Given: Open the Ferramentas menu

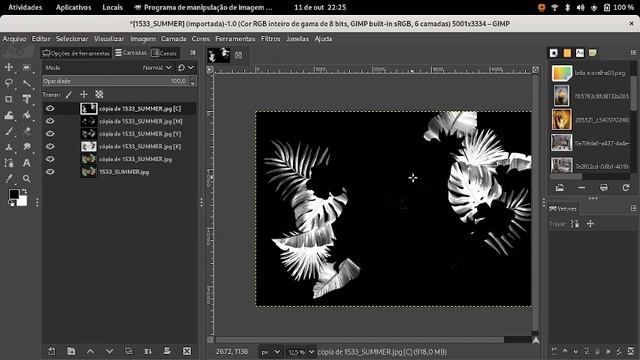Looking at the screenshot, I should pyautogui.click(x=235, y=39).
